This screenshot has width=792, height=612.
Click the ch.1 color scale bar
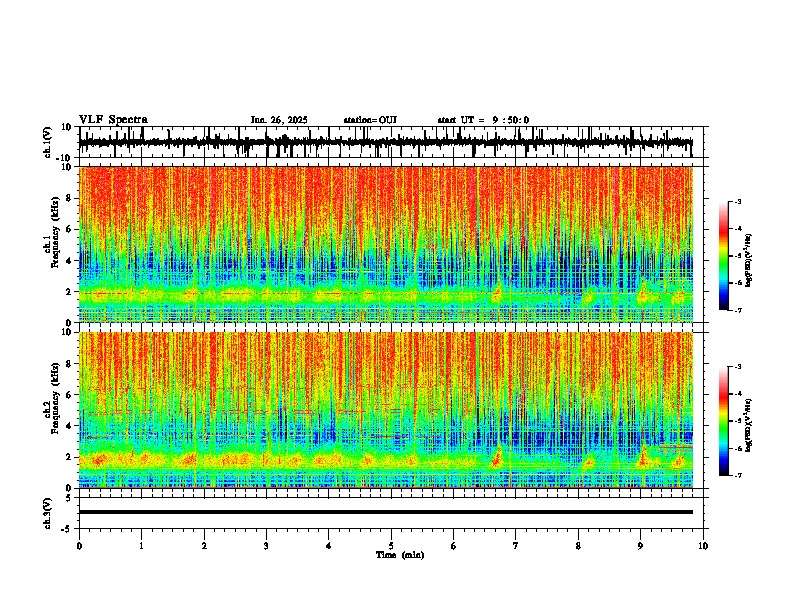click(x=724, y=256)
